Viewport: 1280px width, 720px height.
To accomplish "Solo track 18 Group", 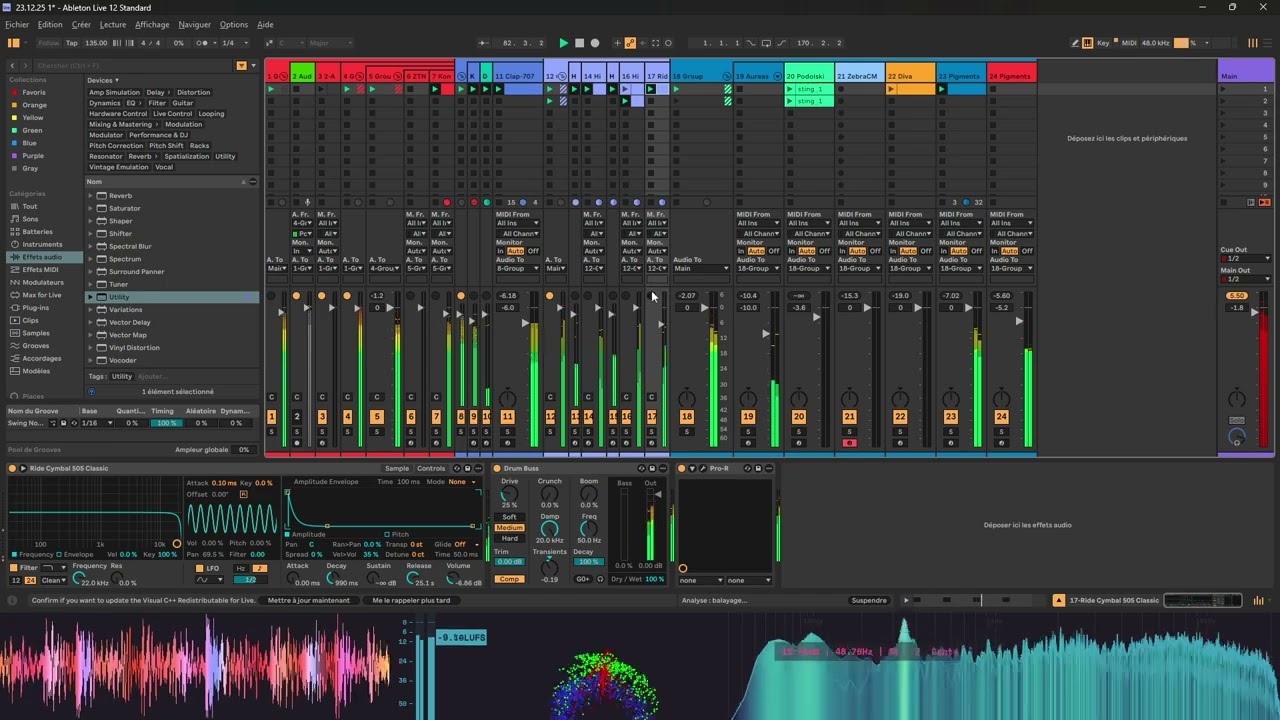I will click(x=687, y=432).
